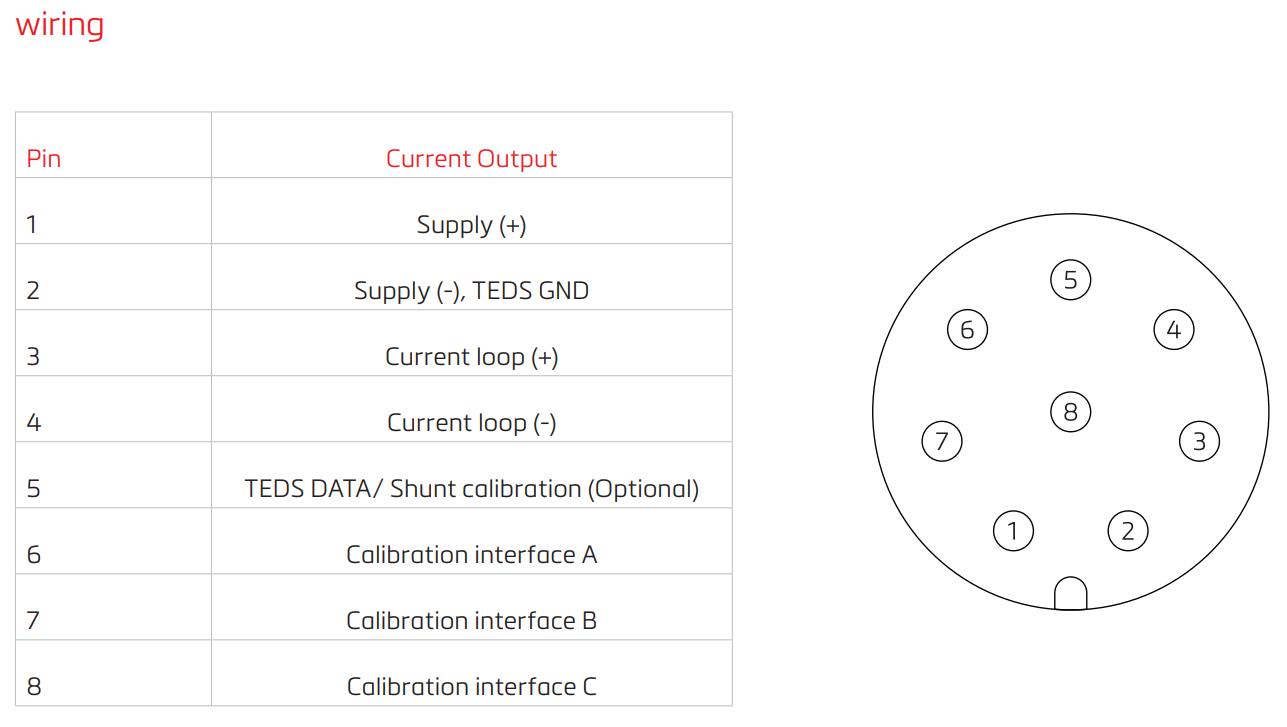
Task: Click the 'Supply (-), TEDS GND' cell
Action: 471,291
